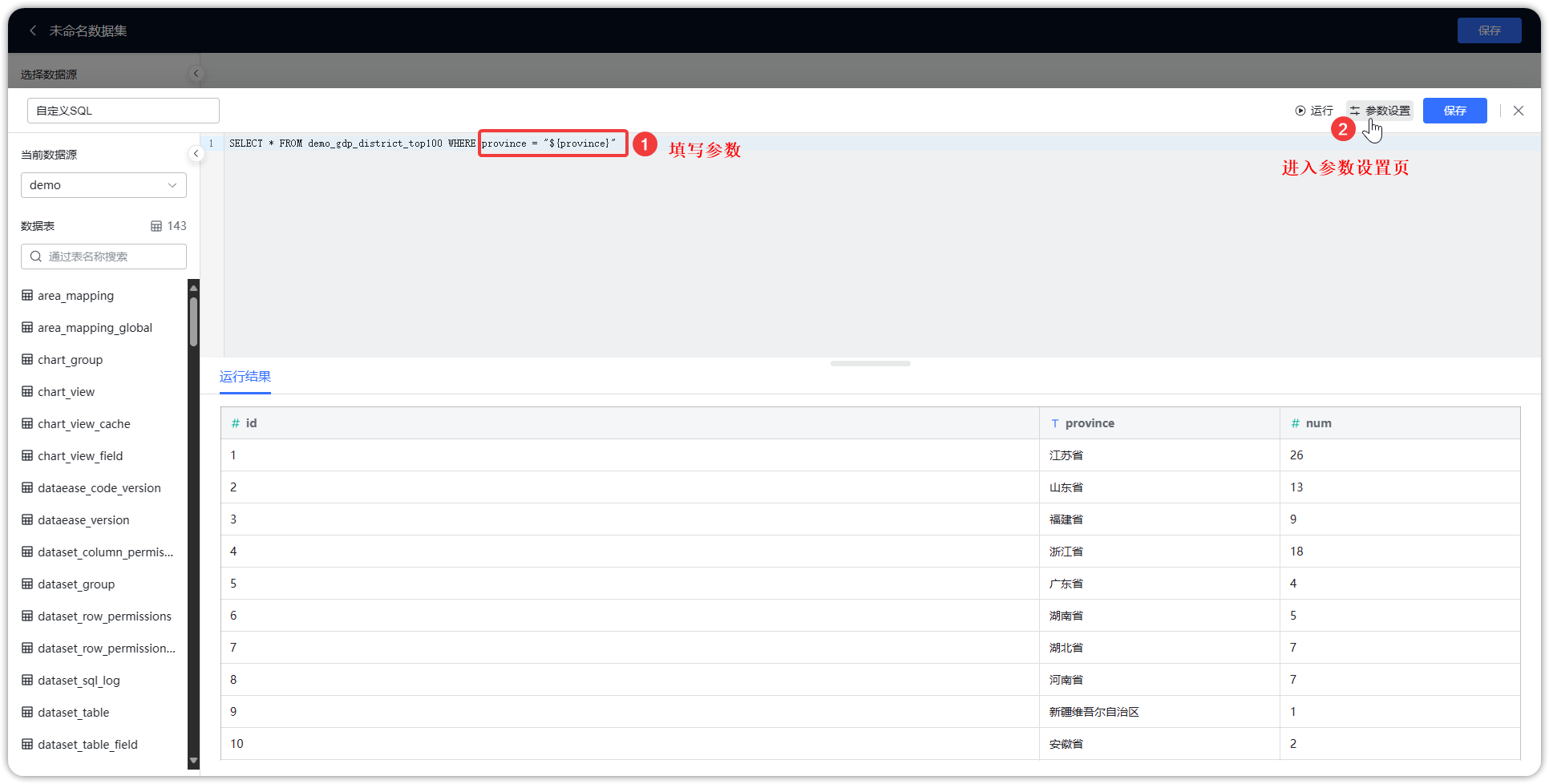Click the numeric type icon beside id column

coord(235,422)
